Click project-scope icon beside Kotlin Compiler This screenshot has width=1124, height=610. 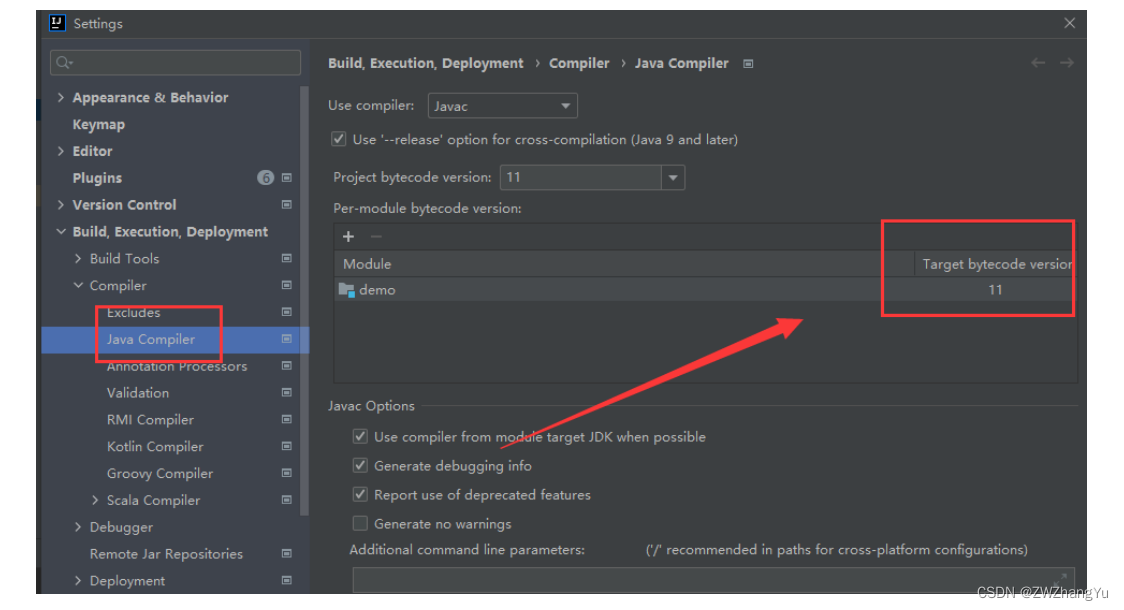[x=287, y=447]
